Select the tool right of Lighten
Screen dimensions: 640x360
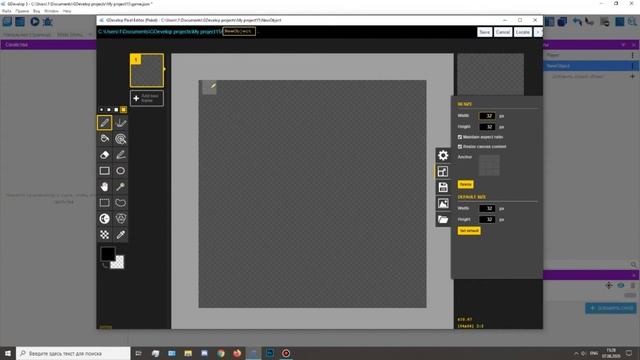point(120,218)
